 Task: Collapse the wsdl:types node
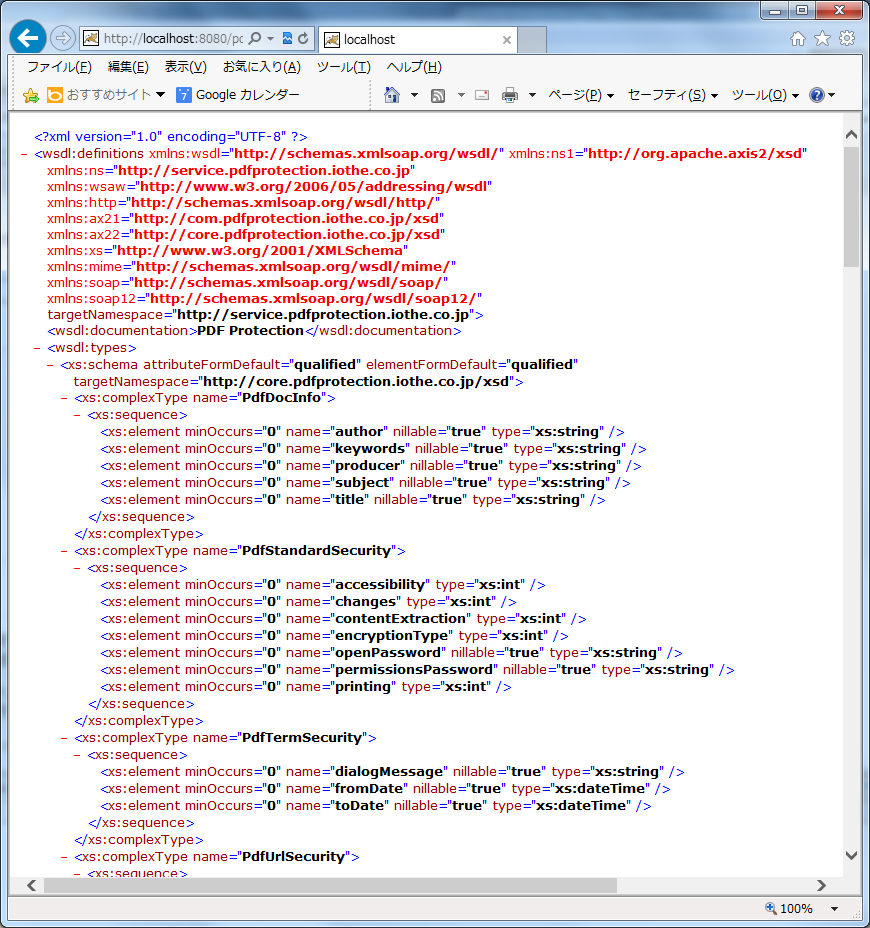click(x=37, y=348)
